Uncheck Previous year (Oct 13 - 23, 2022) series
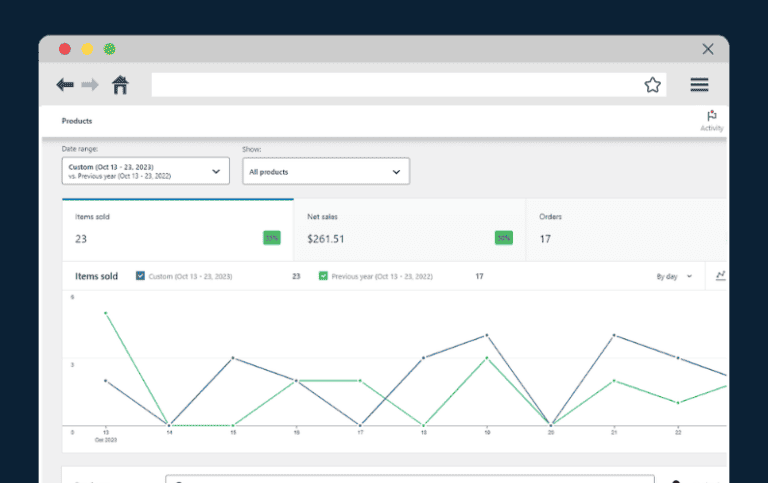 323,276
